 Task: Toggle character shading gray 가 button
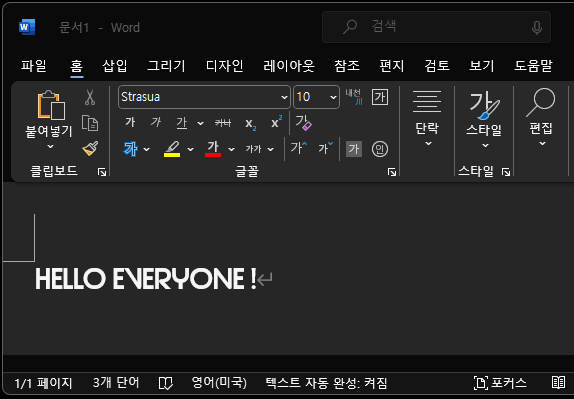354,149
